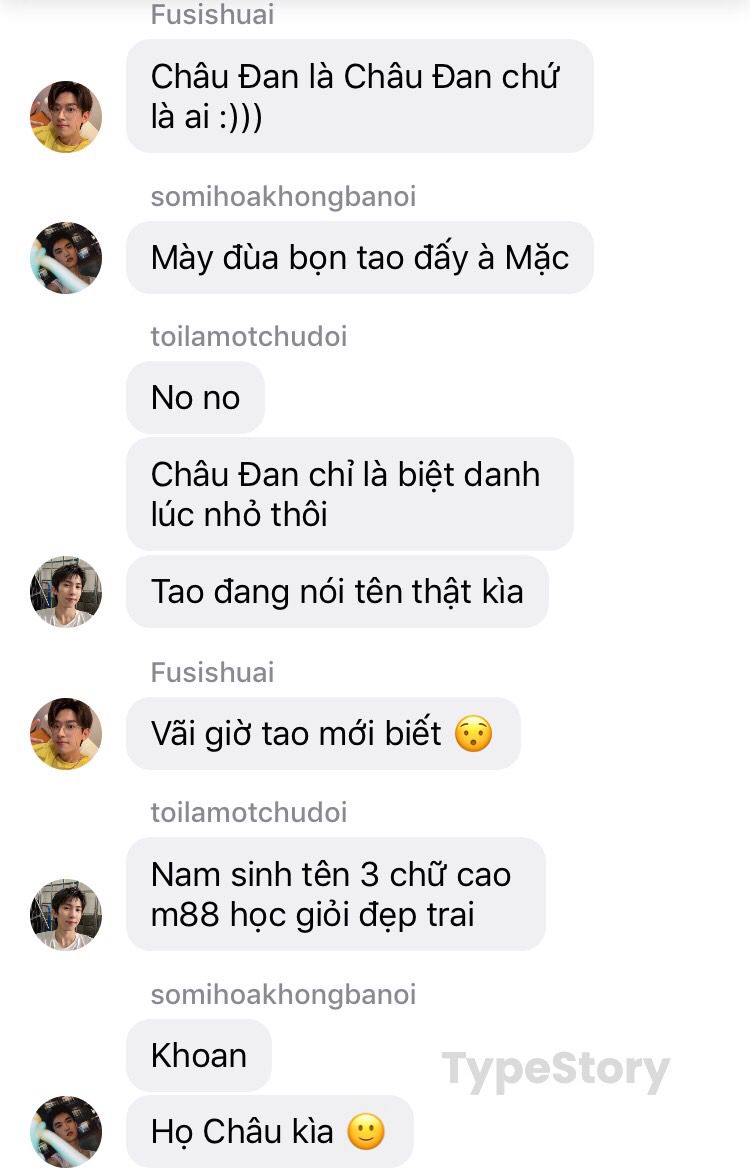Viewport: 750px width, 1171px height.
Task: Click the smiley emoji in 'Họ Châu kìa'
Action: [x=366, y=1131]
